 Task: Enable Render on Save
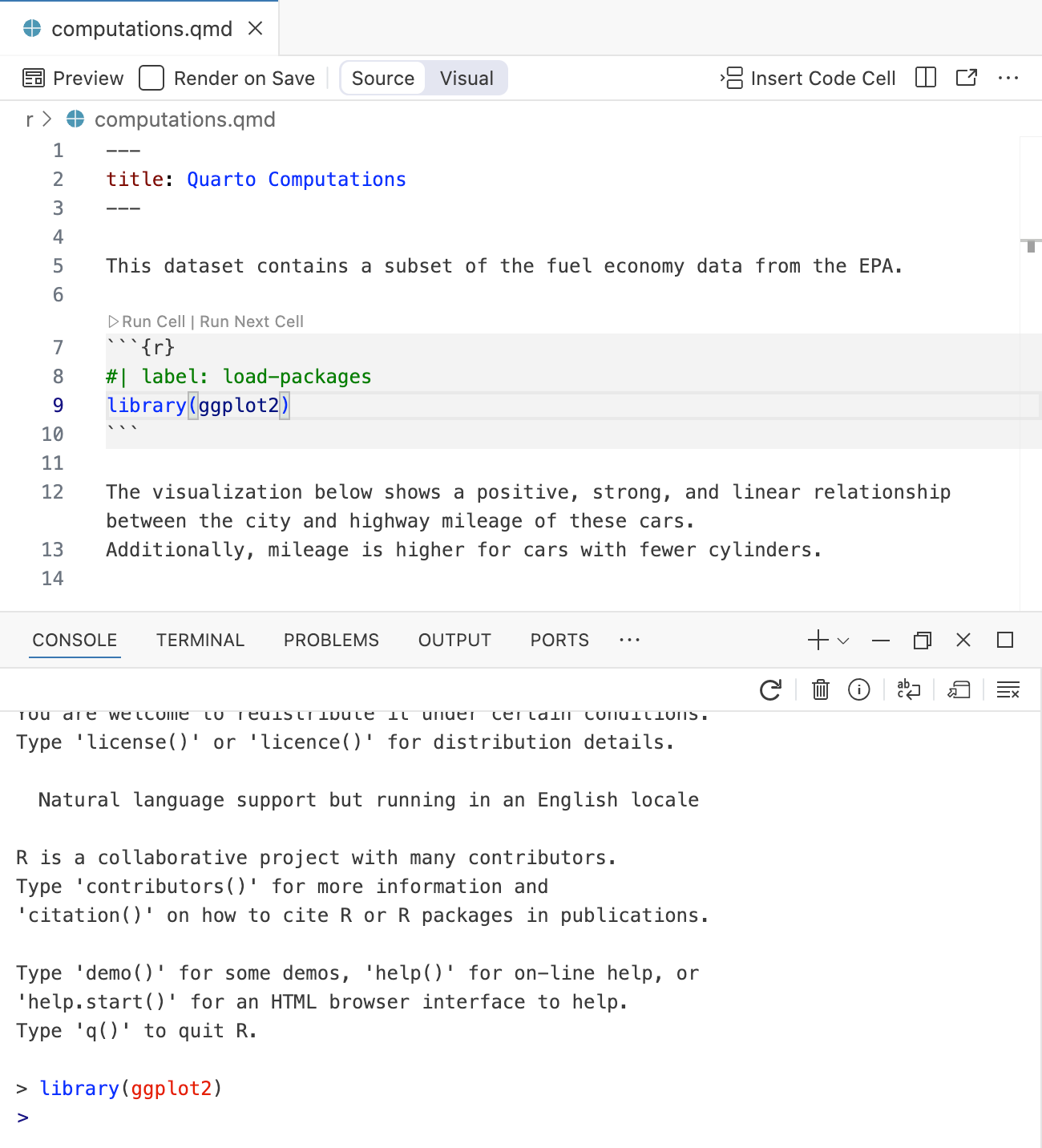[x=151, y=78]
